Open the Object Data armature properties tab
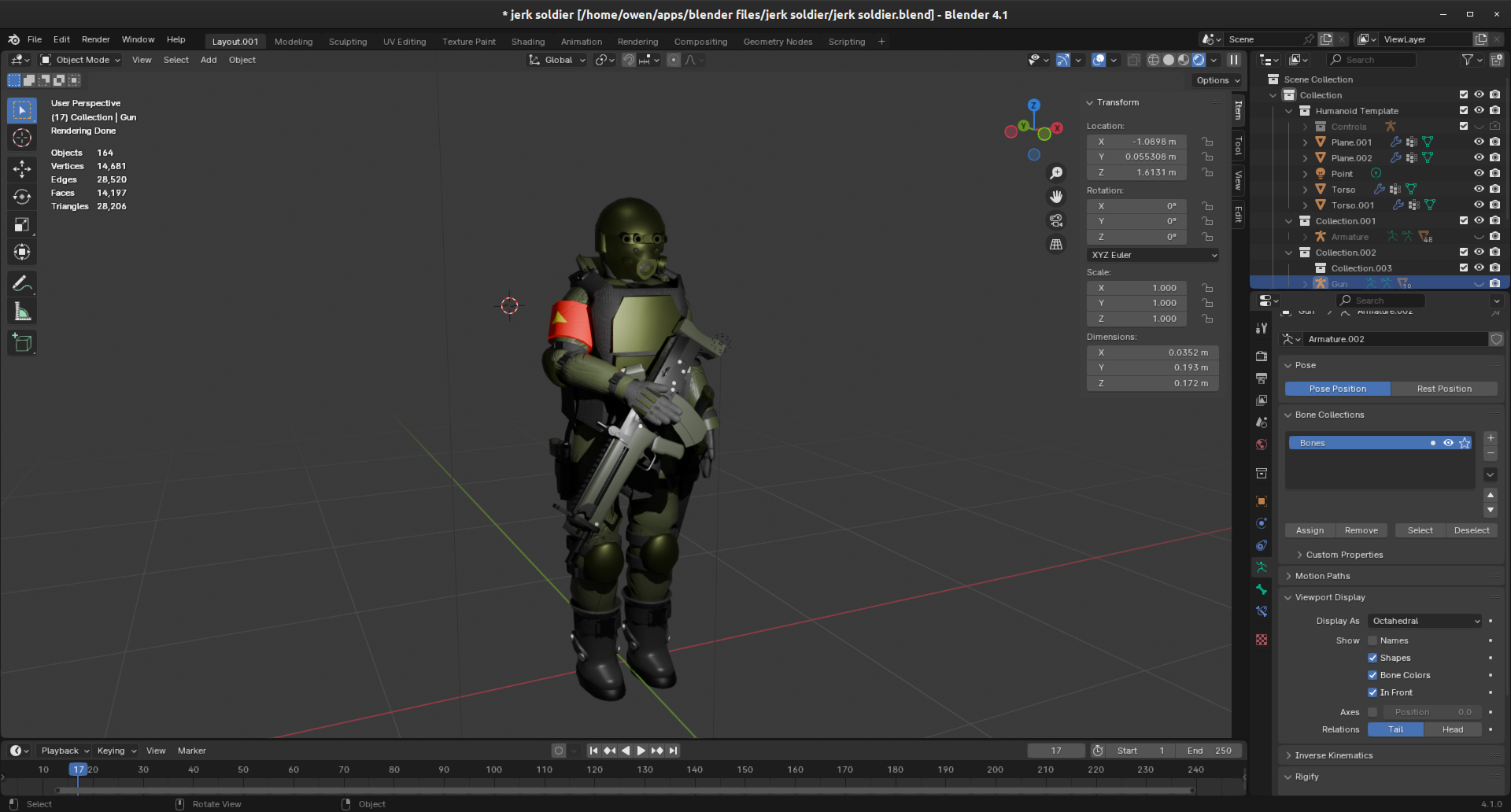1511x812 pixels. click(x=1262, y=567)
